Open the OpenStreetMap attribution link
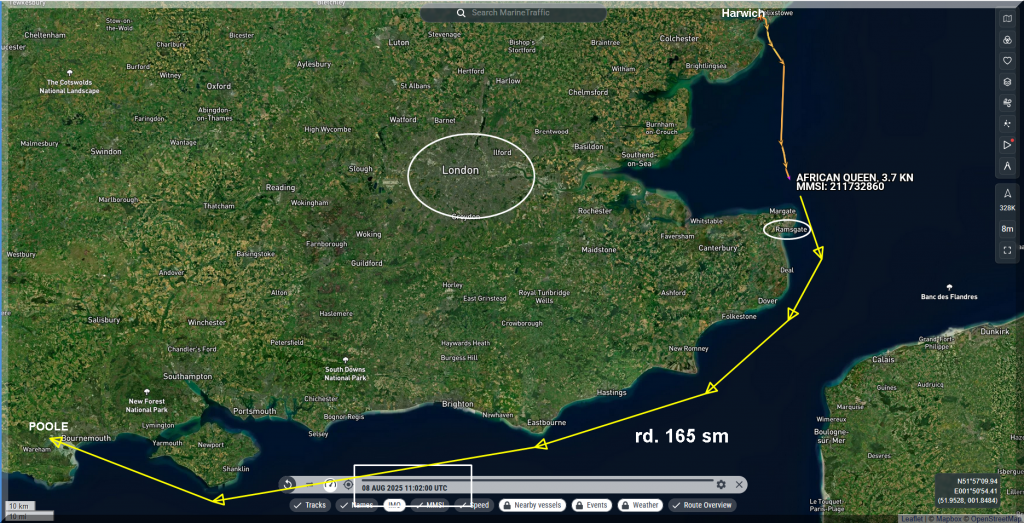The image size is (1024, 523). tap(991, 518)
